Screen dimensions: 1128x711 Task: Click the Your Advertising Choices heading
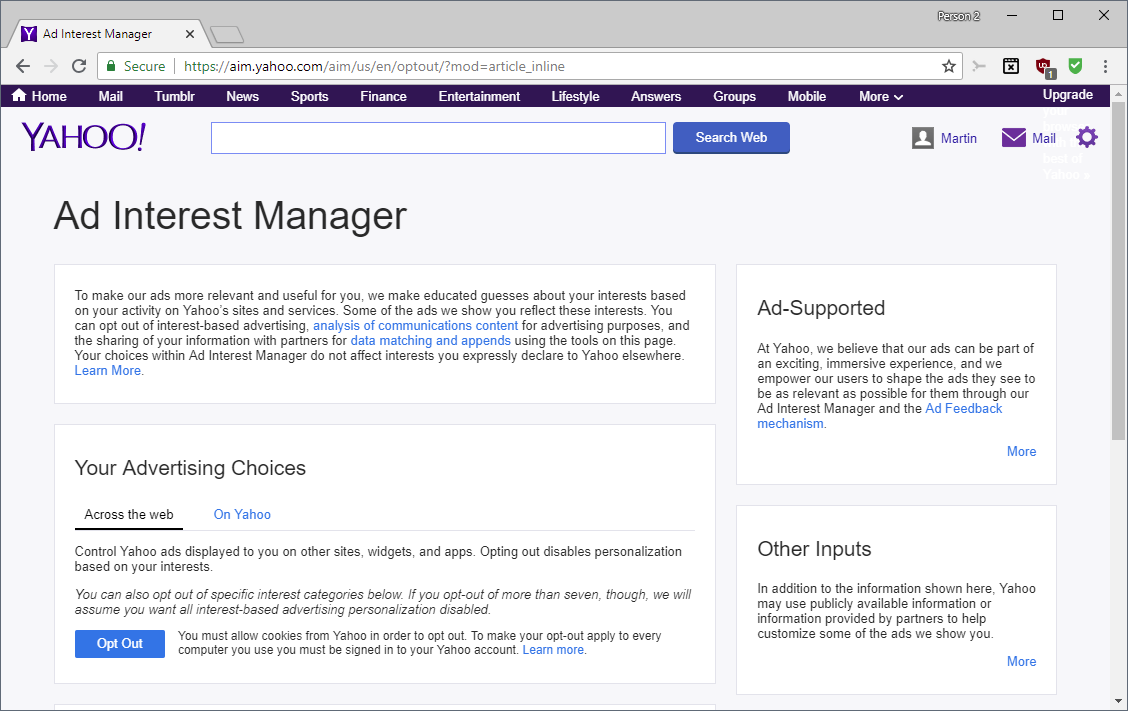click(190, 468)
